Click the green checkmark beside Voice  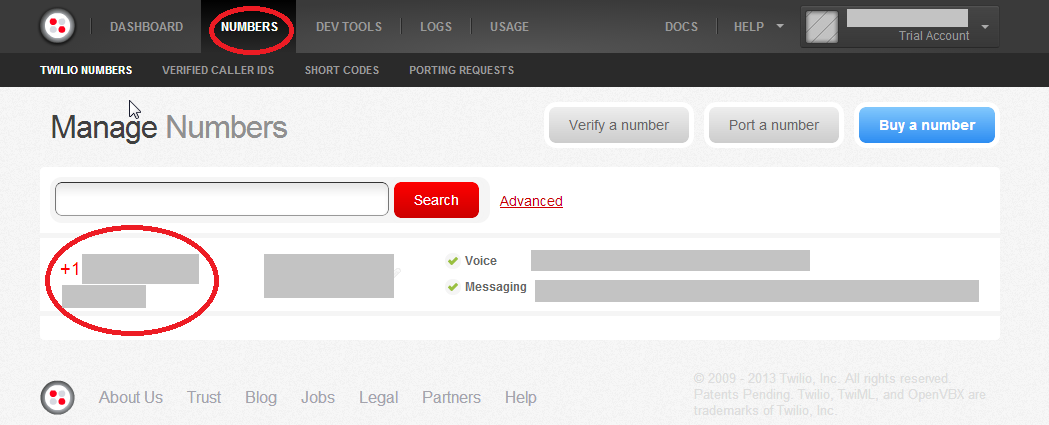453,260
